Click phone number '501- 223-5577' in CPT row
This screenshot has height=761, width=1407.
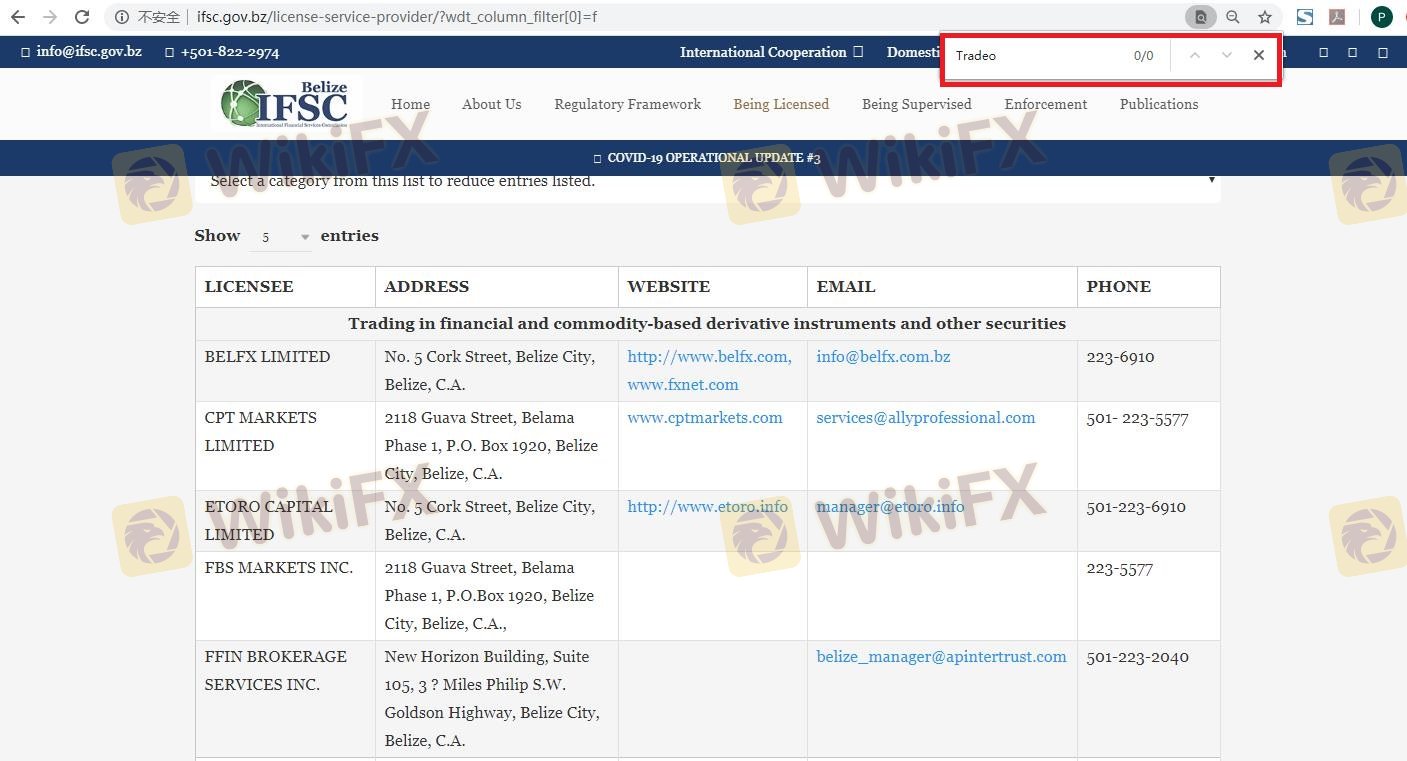pyautogui.click(x=1137, y=419)
